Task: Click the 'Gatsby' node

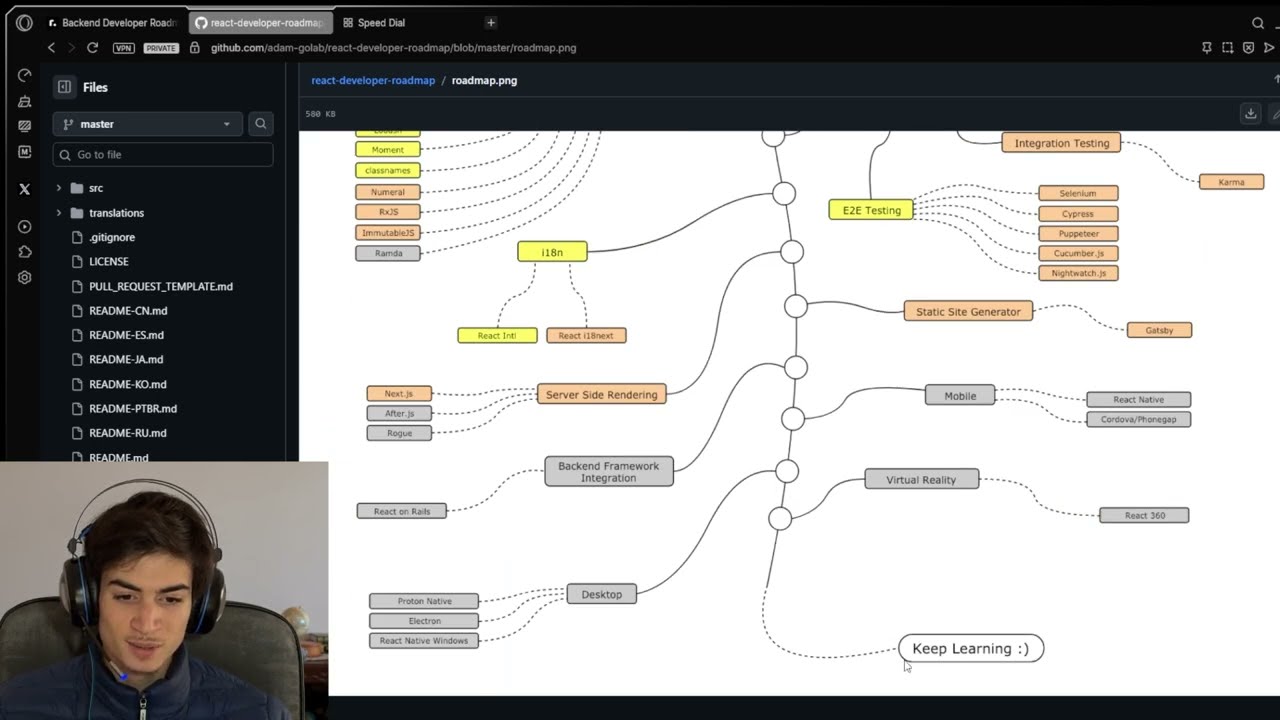Action: pos(1159,330)
